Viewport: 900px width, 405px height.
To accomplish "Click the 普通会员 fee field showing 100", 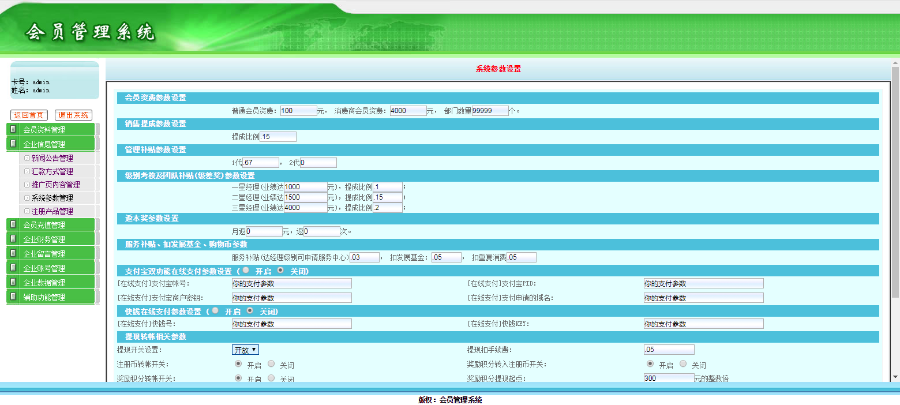I will 298,111.
